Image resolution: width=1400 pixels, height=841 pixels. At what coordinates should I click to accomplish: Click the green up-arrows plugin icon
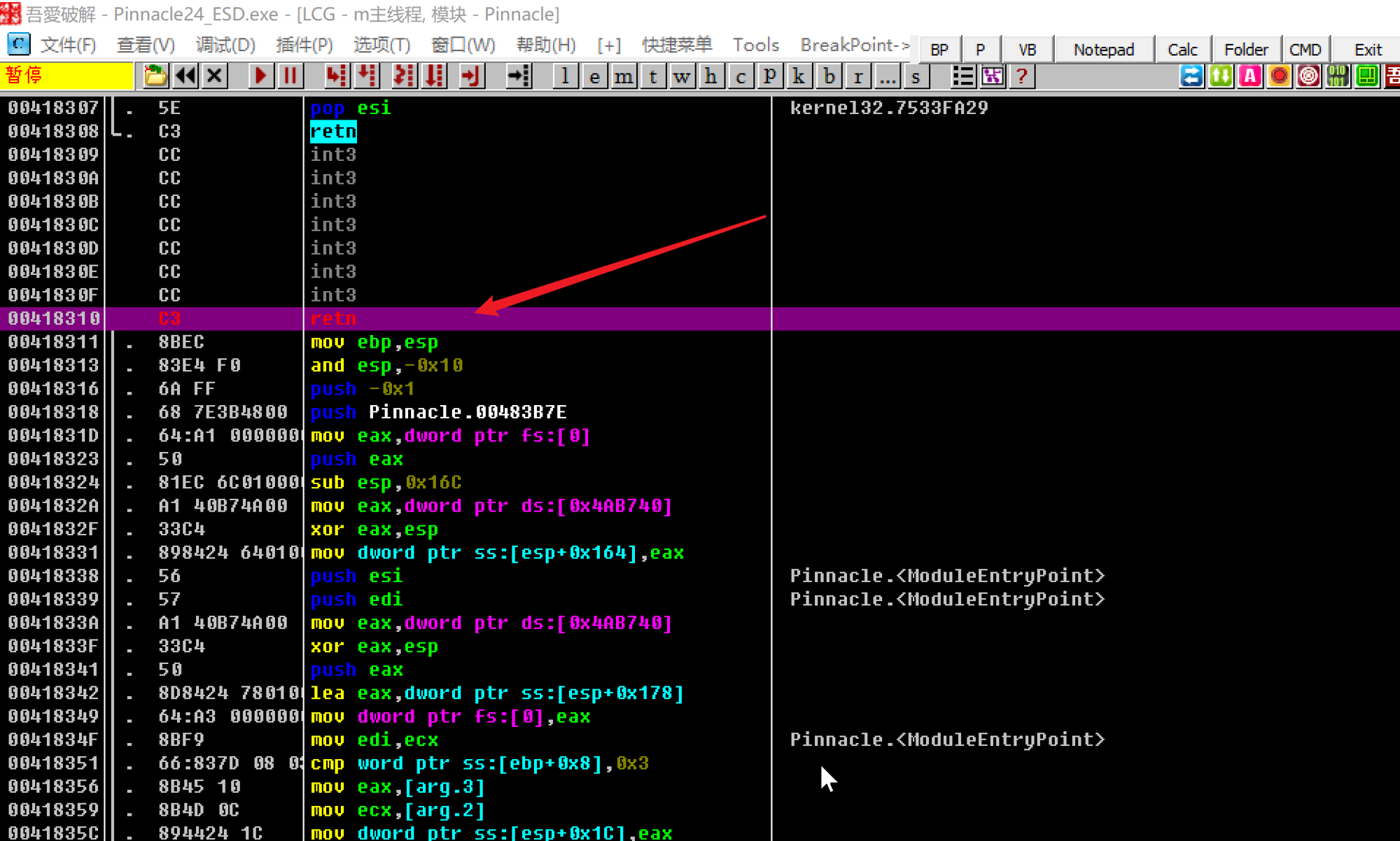[x=1221, y=76]
